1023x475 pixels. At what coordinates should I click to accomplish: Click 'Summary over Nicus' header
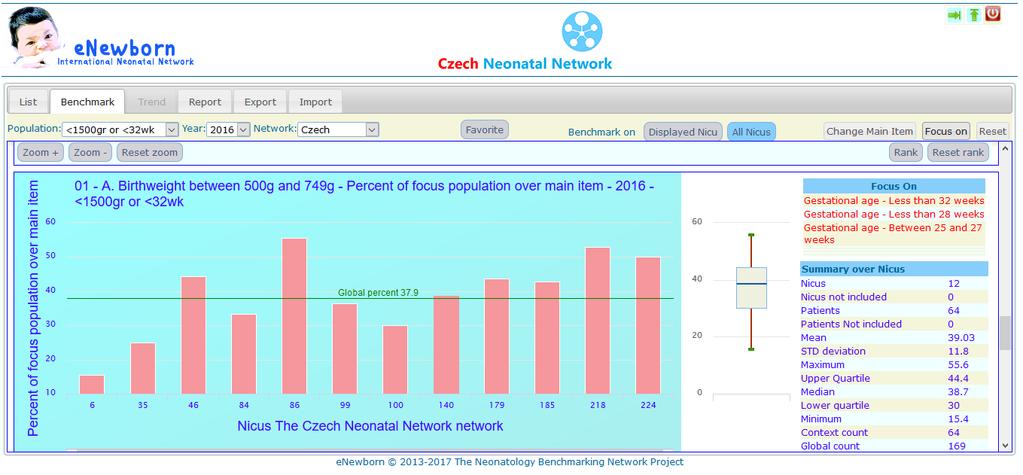(894, 269)
